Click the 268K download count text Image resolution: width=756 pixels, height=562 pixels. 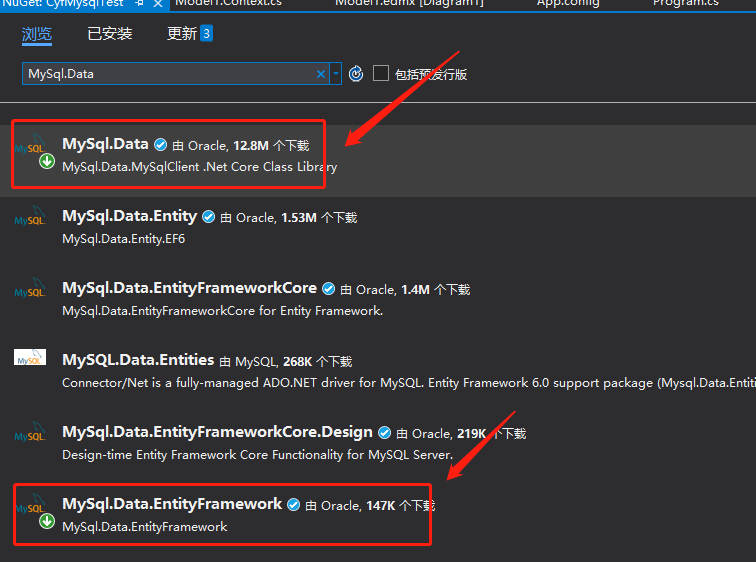(297, 361)
